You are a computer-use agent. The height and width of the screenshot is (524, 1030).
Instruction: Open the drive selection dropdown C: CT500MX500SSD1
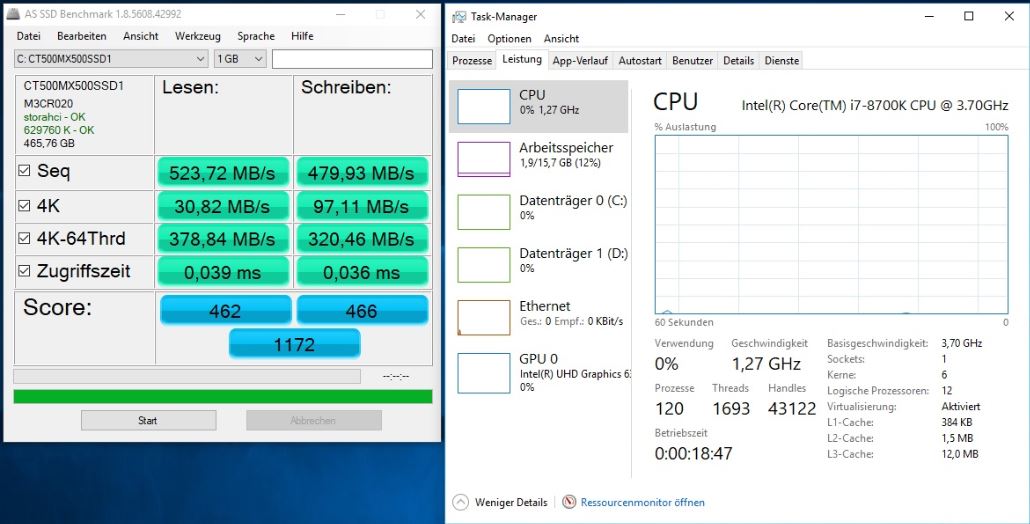pos(111,59)
